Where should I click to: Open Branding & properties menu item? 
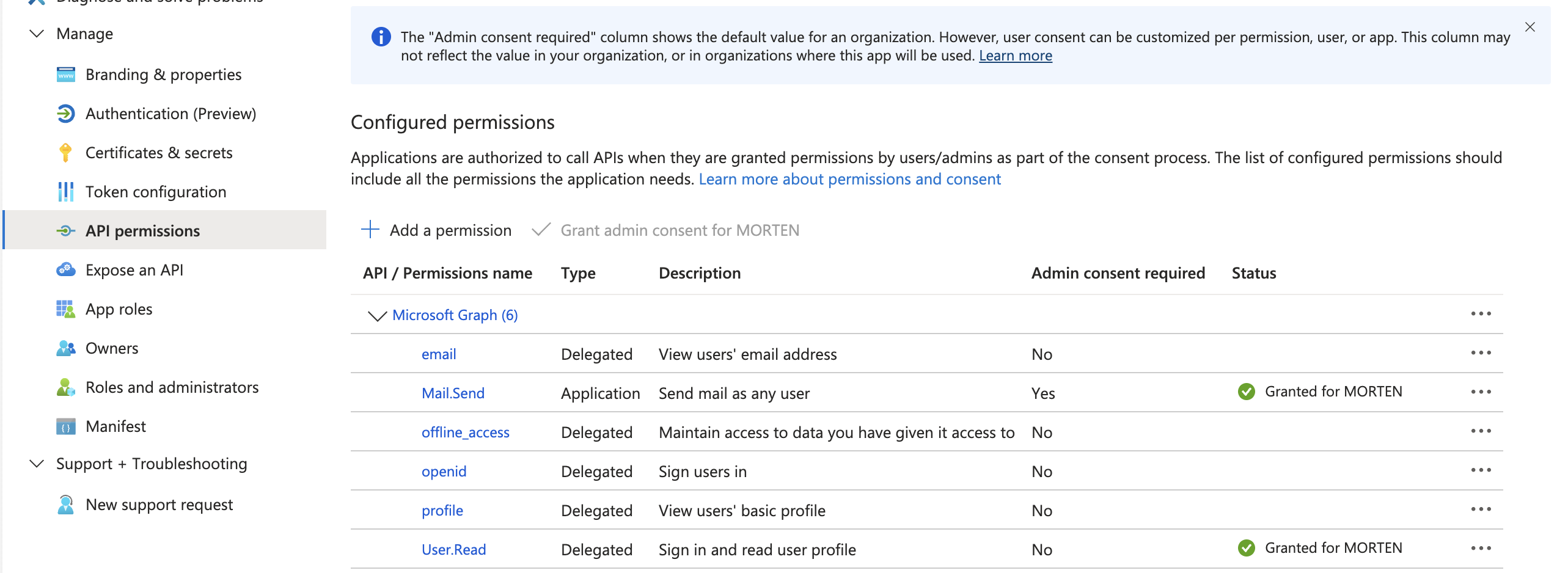(165, 75)
